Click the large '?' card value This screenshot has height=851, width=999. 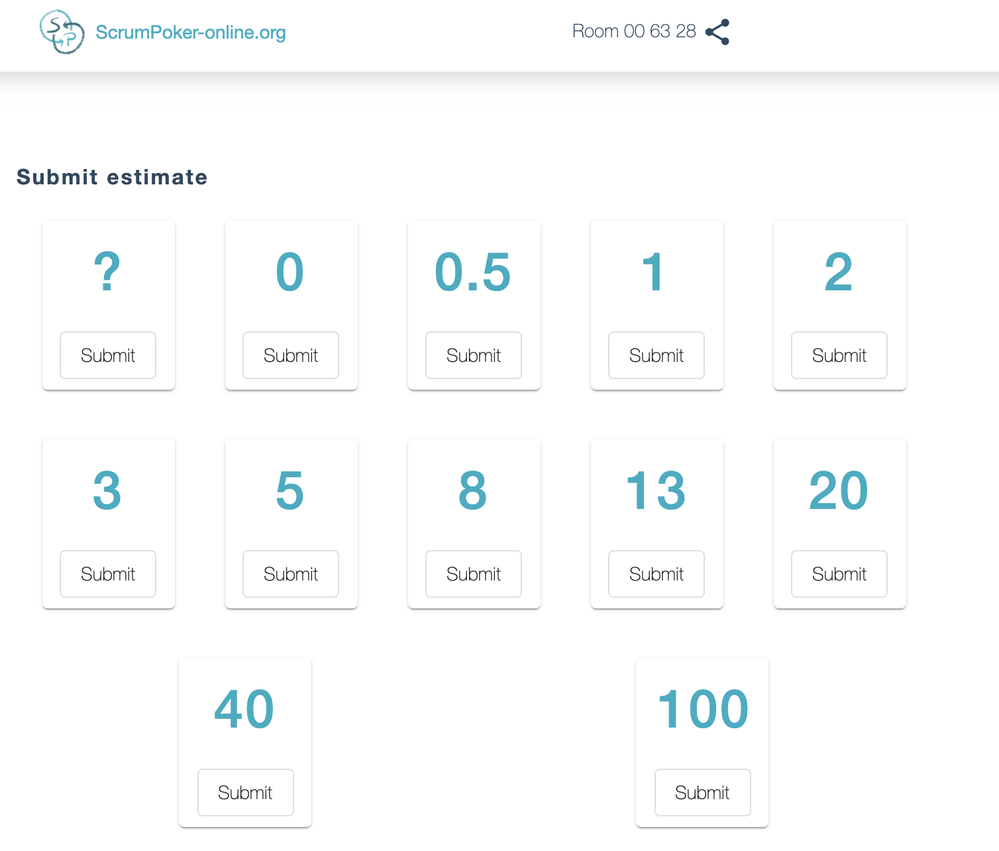click(x=107, y=272)
